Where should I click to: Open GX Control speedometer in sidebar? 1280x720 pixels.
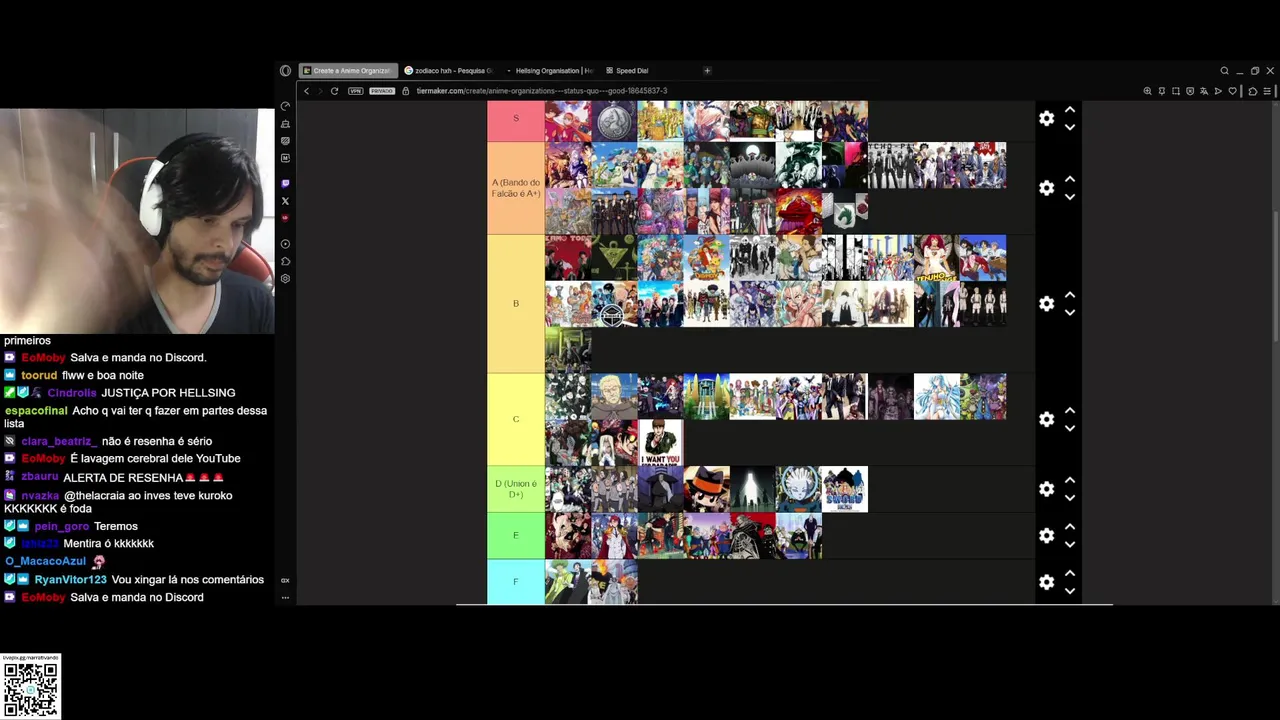[x=285, y=106]
